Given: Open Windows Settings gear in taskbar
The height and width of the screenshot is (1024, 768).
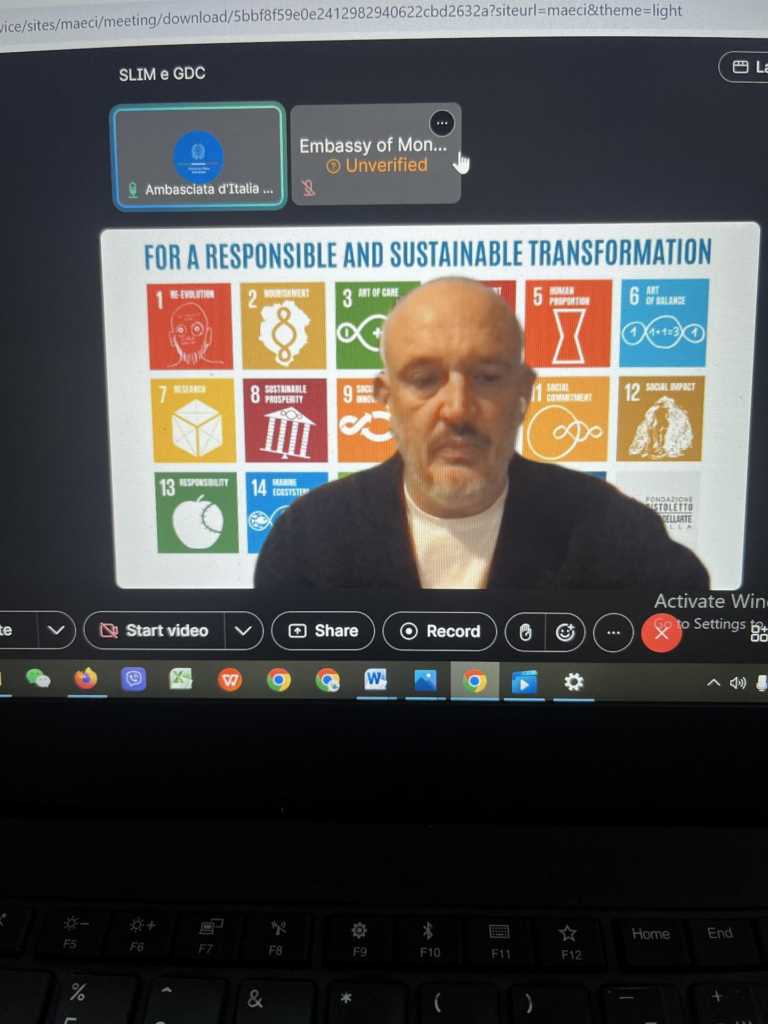Looking at the screenshot, I should (573, 682).
